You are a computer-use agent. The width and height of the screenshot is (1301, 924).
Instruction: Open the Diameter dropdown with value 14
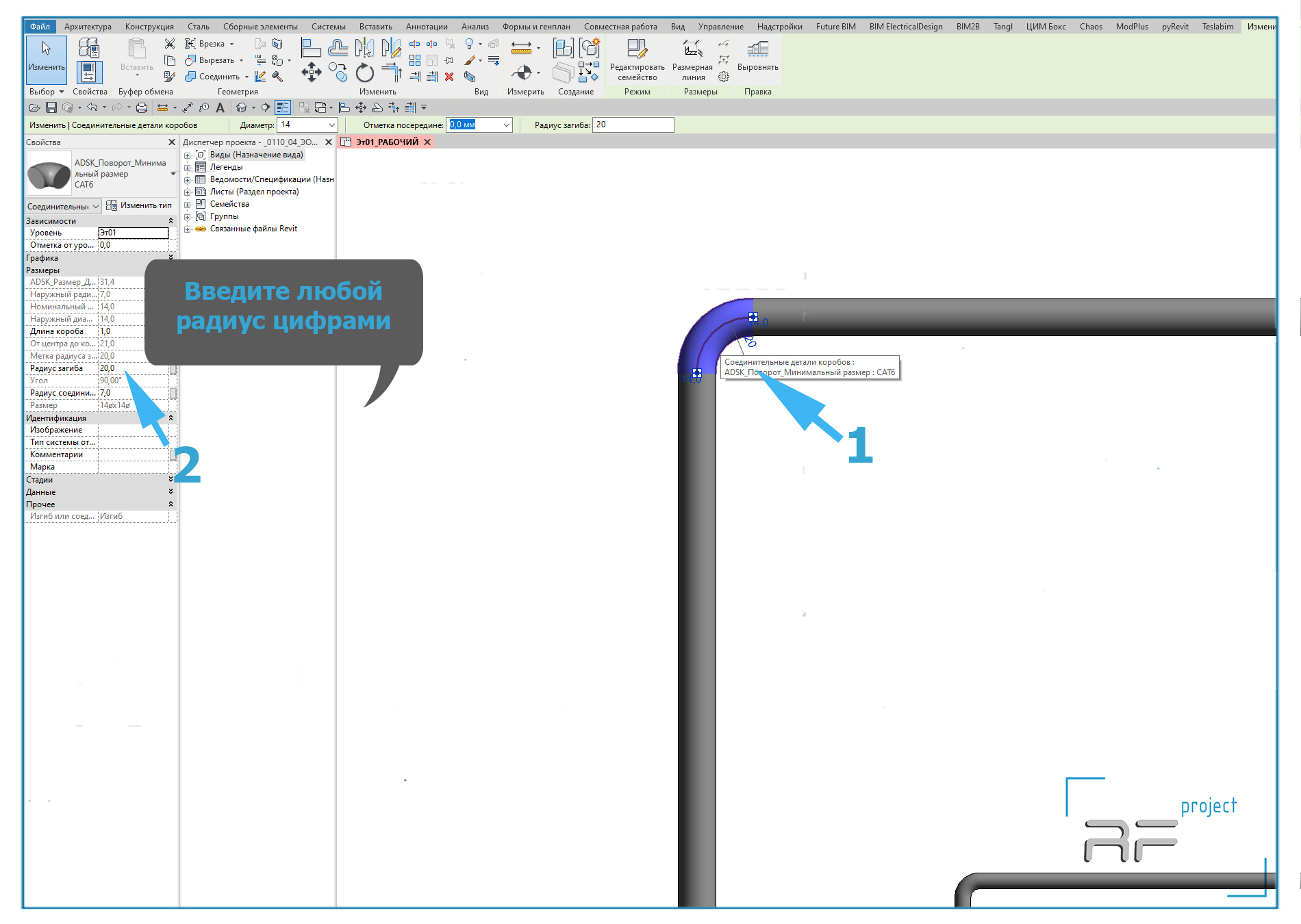332,125
